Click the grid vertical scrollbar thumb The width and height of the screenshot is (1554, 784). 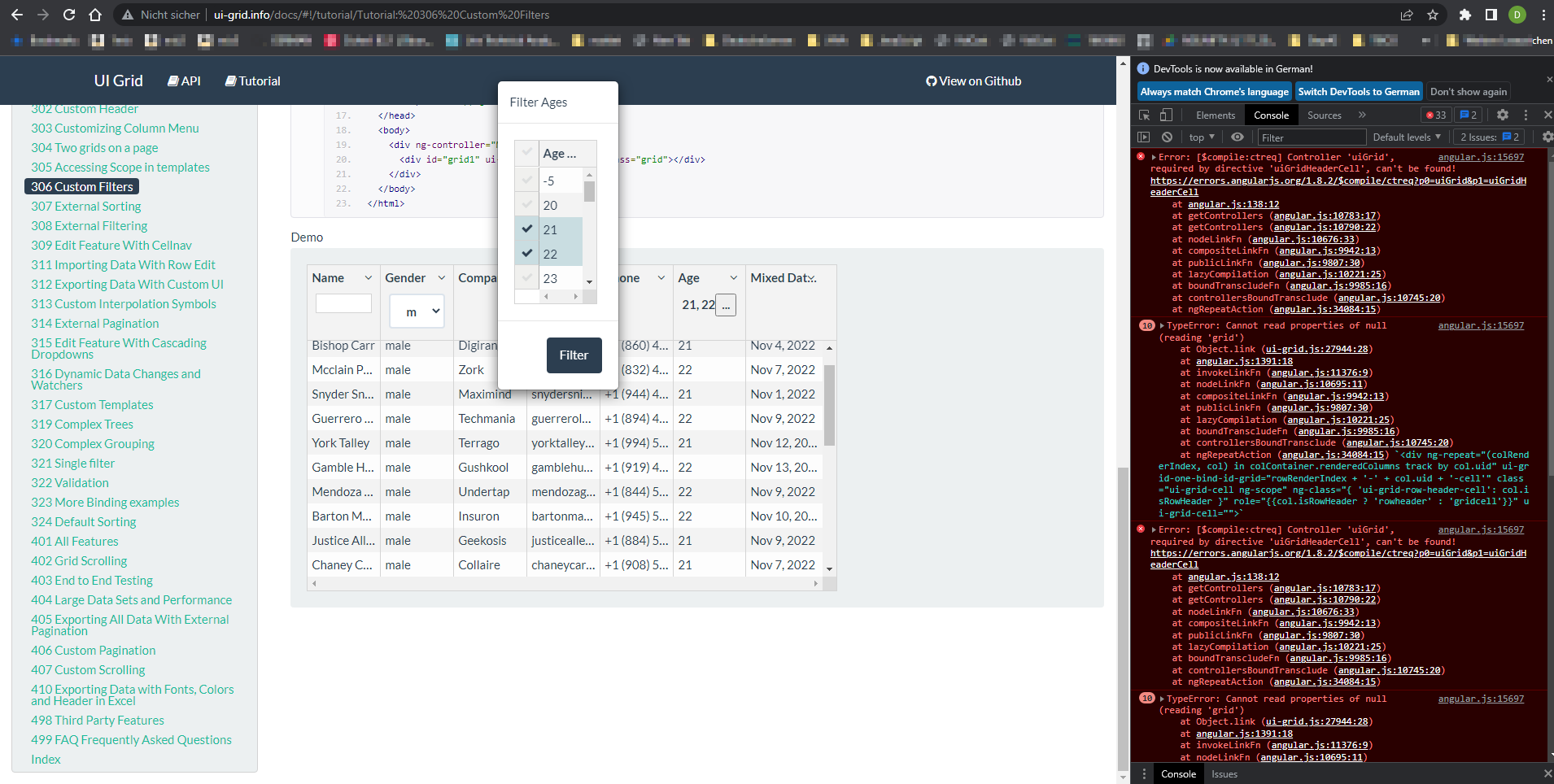(x=829, y=405)
